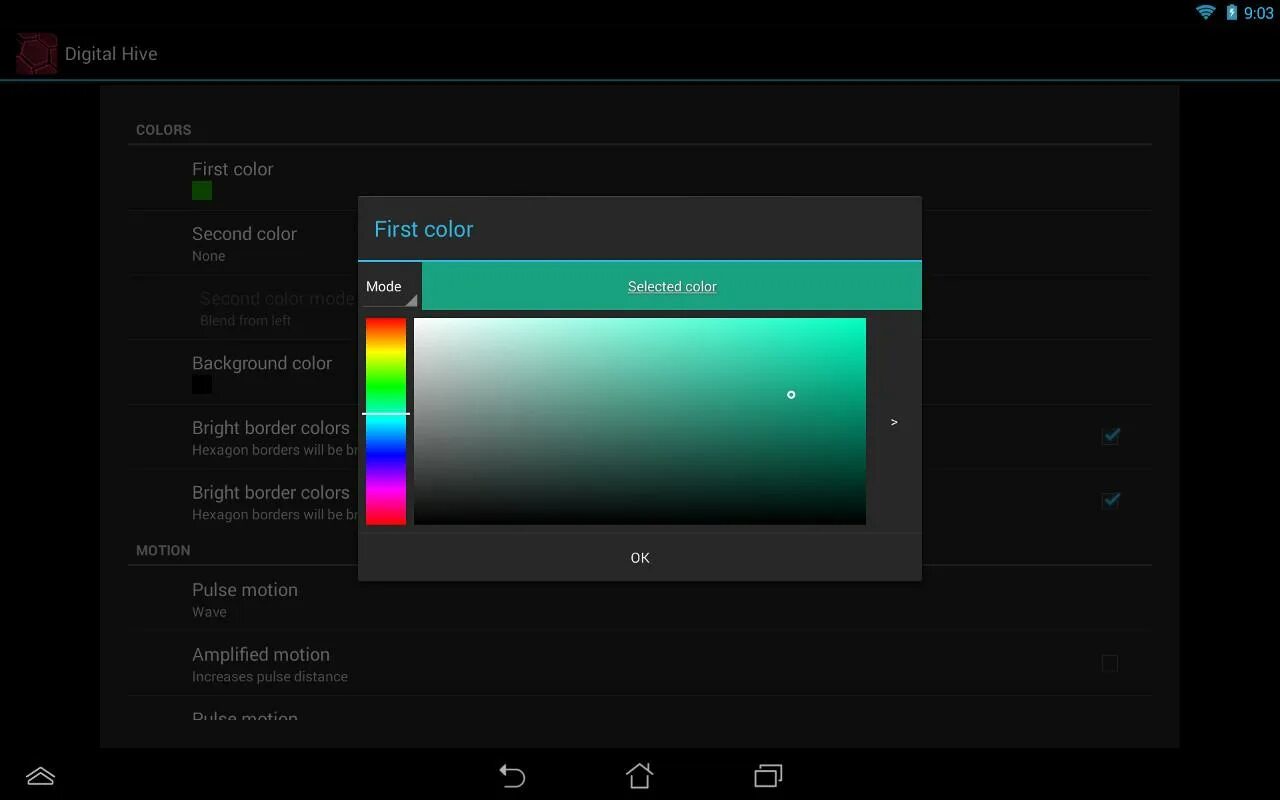The image size is (1280, 800).
Task: Open the First color setting row
Action: pos(640,178)
